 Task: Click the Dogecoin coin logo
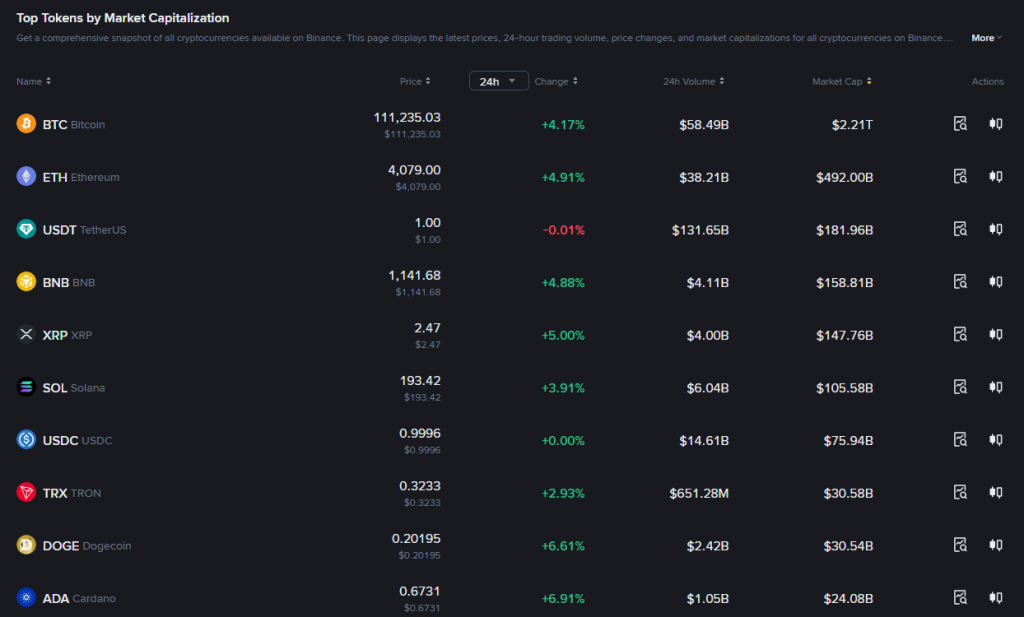pyautogui.click(x=26, y=545)
